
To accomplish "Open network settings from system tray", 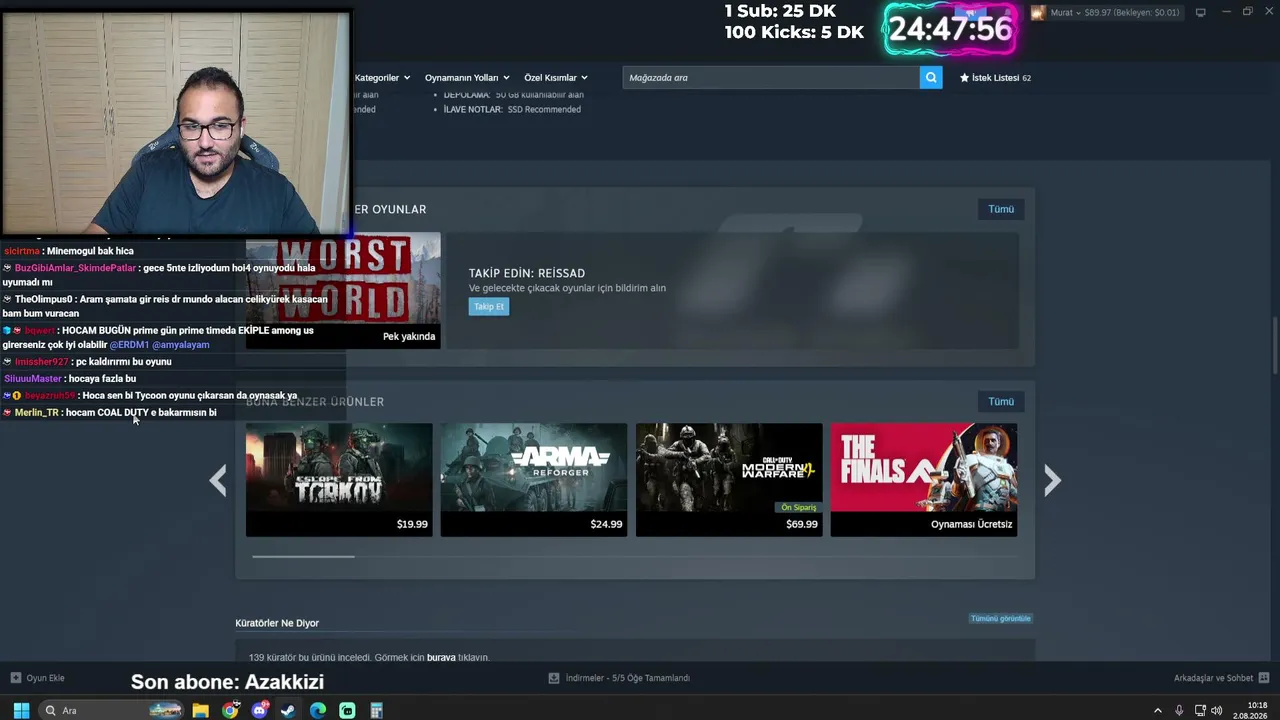I will [1200, 710].
